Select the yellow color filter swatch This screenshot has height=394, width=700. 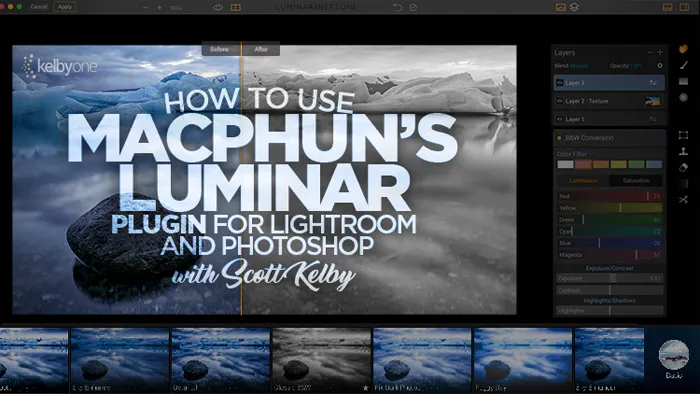(x=618, y=164)
